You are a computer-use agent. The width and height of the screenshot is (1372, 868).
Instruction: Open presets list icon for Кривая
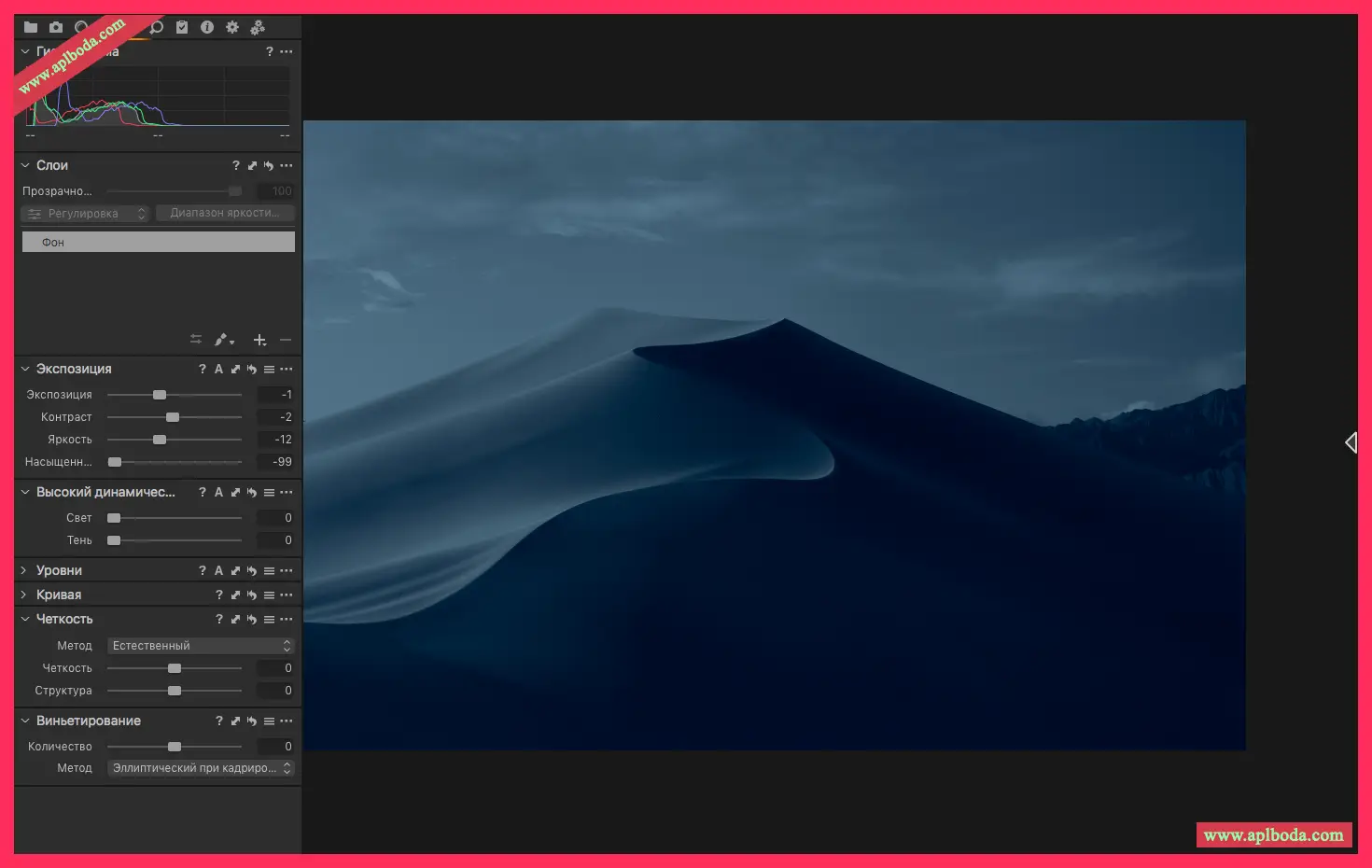click(x=269, y=595)
